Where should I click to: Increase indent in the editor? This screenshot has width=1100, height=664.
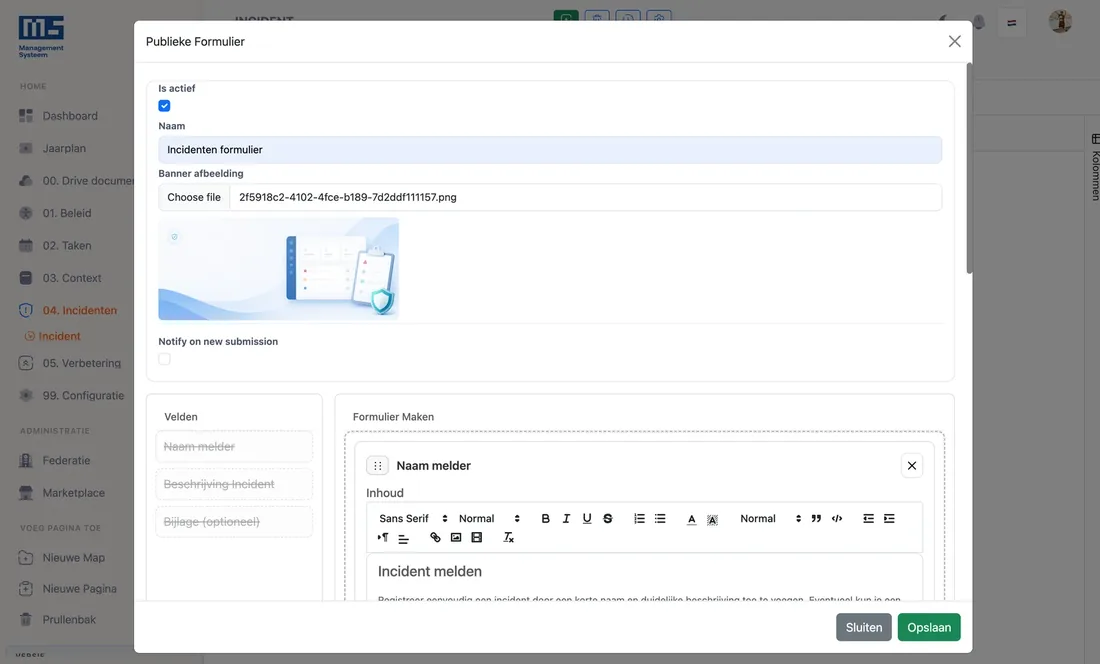click(x=889, y=519)
